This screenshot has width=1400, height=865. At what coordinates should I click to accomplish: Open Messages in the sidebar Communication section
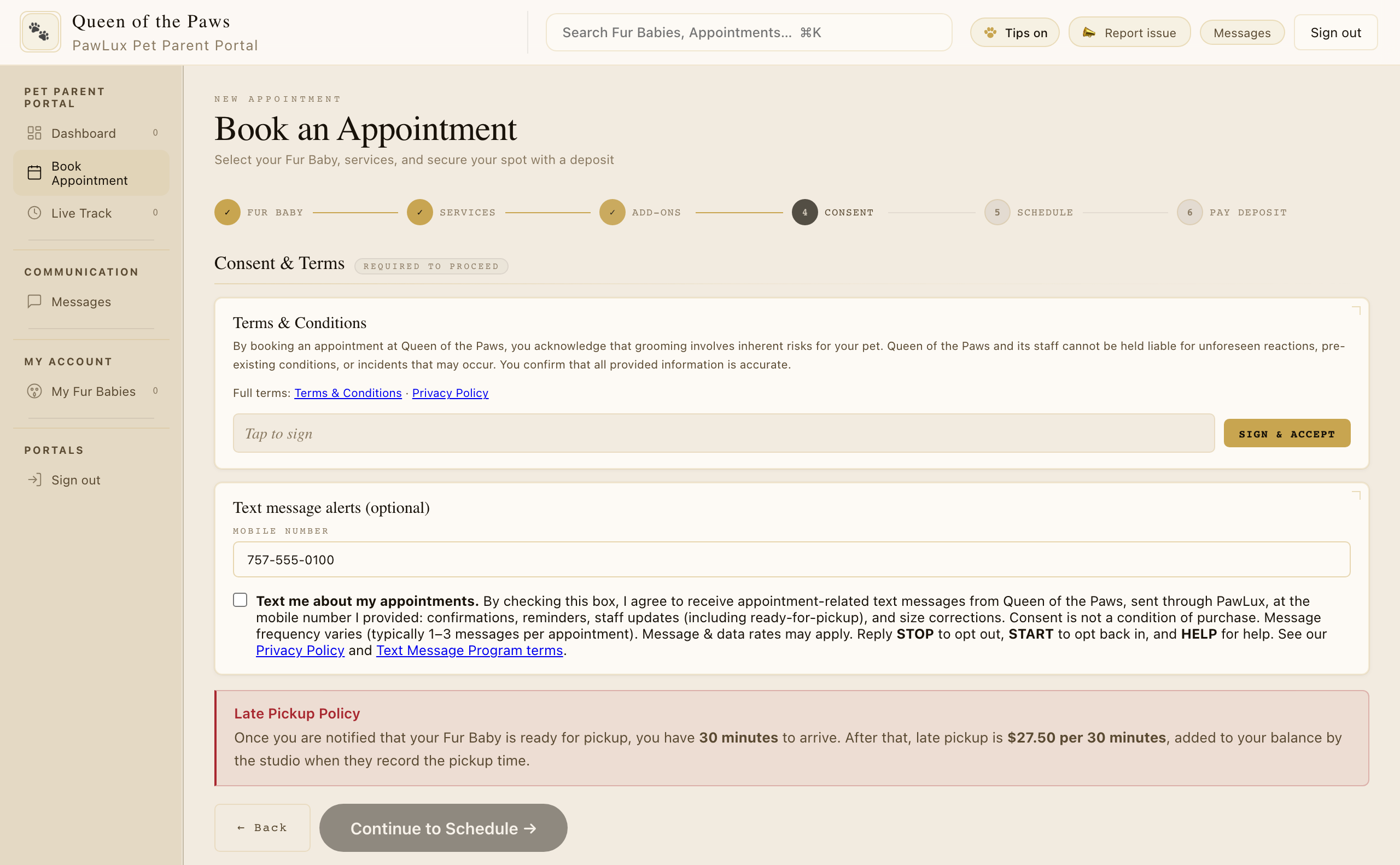(x=91, y=301)
